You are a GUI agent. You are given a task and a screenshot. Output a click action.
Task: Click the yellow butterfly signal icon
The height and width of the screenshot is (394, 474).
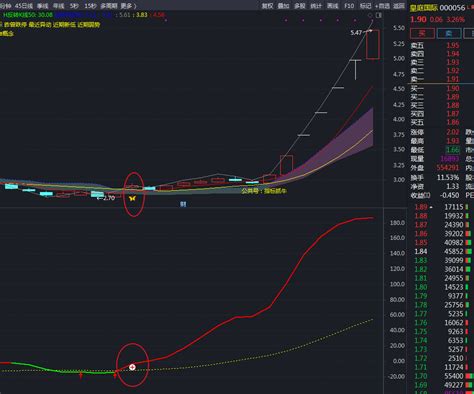[132, 198]
